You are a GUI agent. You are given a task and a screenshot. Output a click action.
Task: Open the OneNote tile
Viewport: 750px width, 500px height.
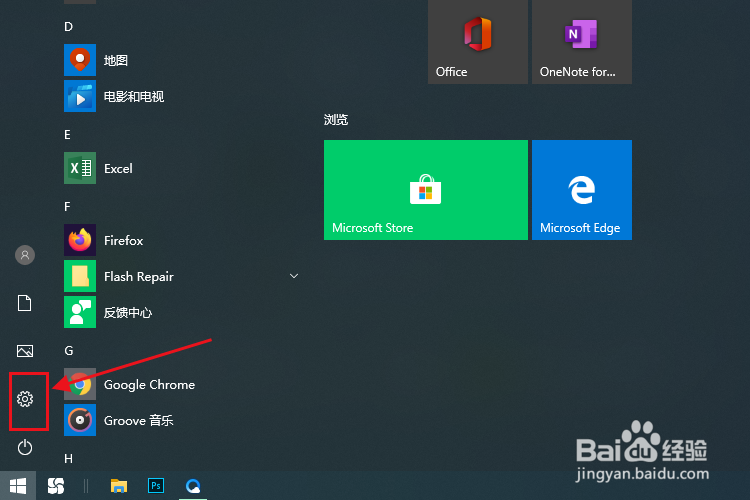582,42
